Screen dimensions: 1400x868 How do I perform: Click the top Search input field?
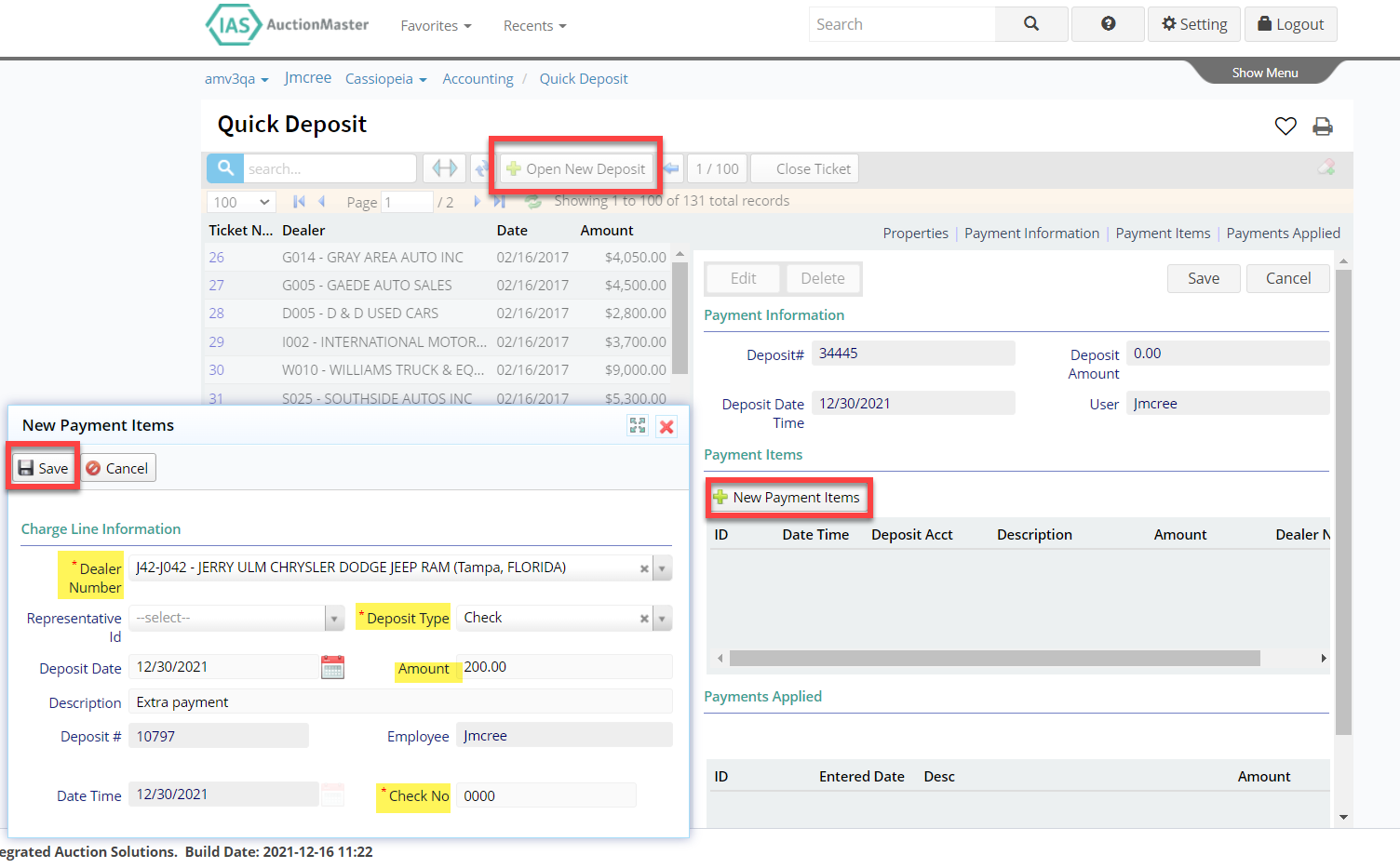pyautogui.click(x=902, y=24)
